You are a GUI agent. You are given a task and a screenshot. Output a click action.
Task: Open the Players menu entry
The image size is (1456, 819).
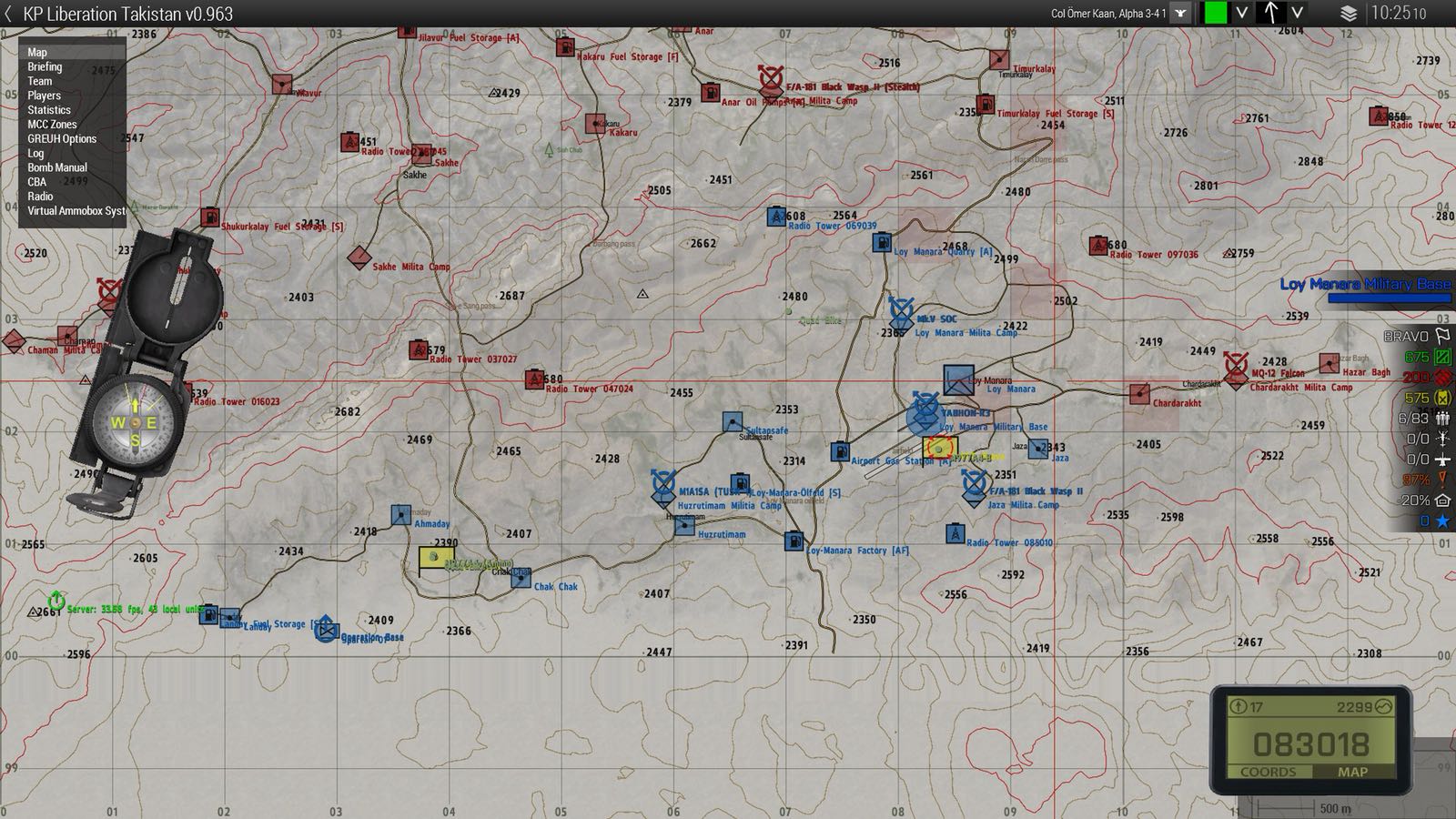pos(72,96)
